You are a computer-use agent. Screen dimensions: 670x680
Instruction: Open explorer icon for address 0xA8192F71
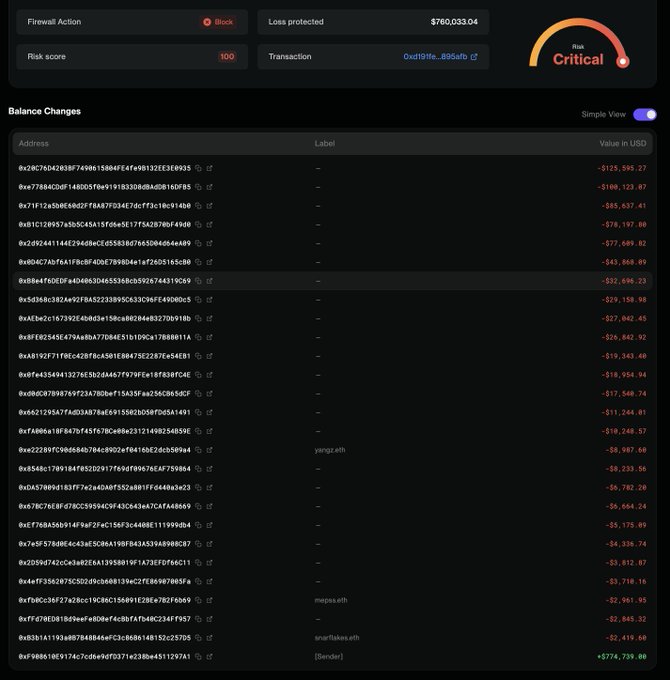click(x=209, y=356)
